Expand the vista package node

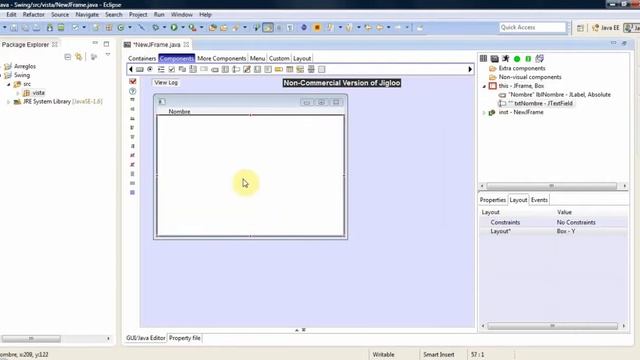click(x=18, y=93)
